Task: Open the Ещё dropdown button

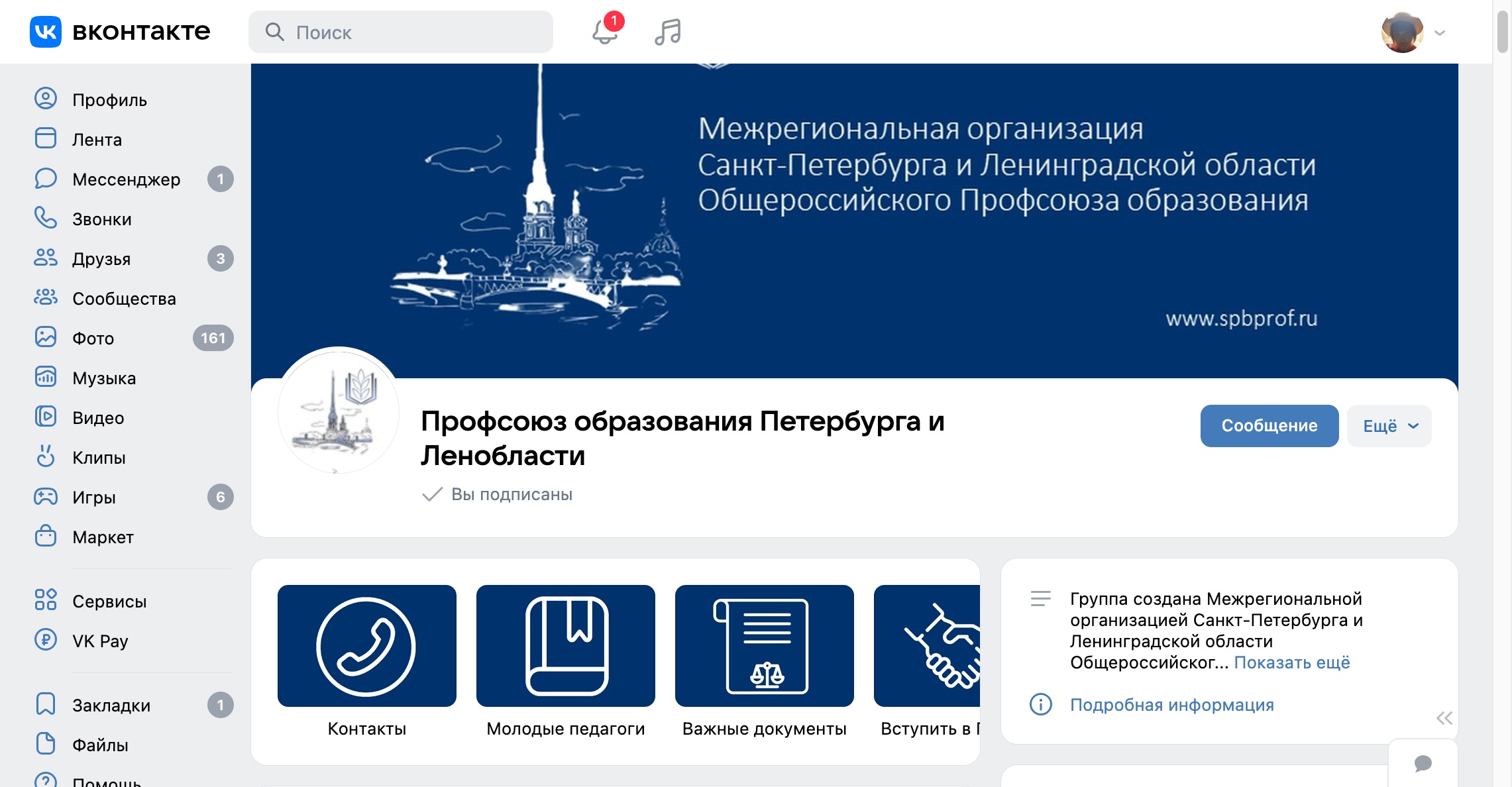Action: pyautogui.click(x=1389, y=426)
